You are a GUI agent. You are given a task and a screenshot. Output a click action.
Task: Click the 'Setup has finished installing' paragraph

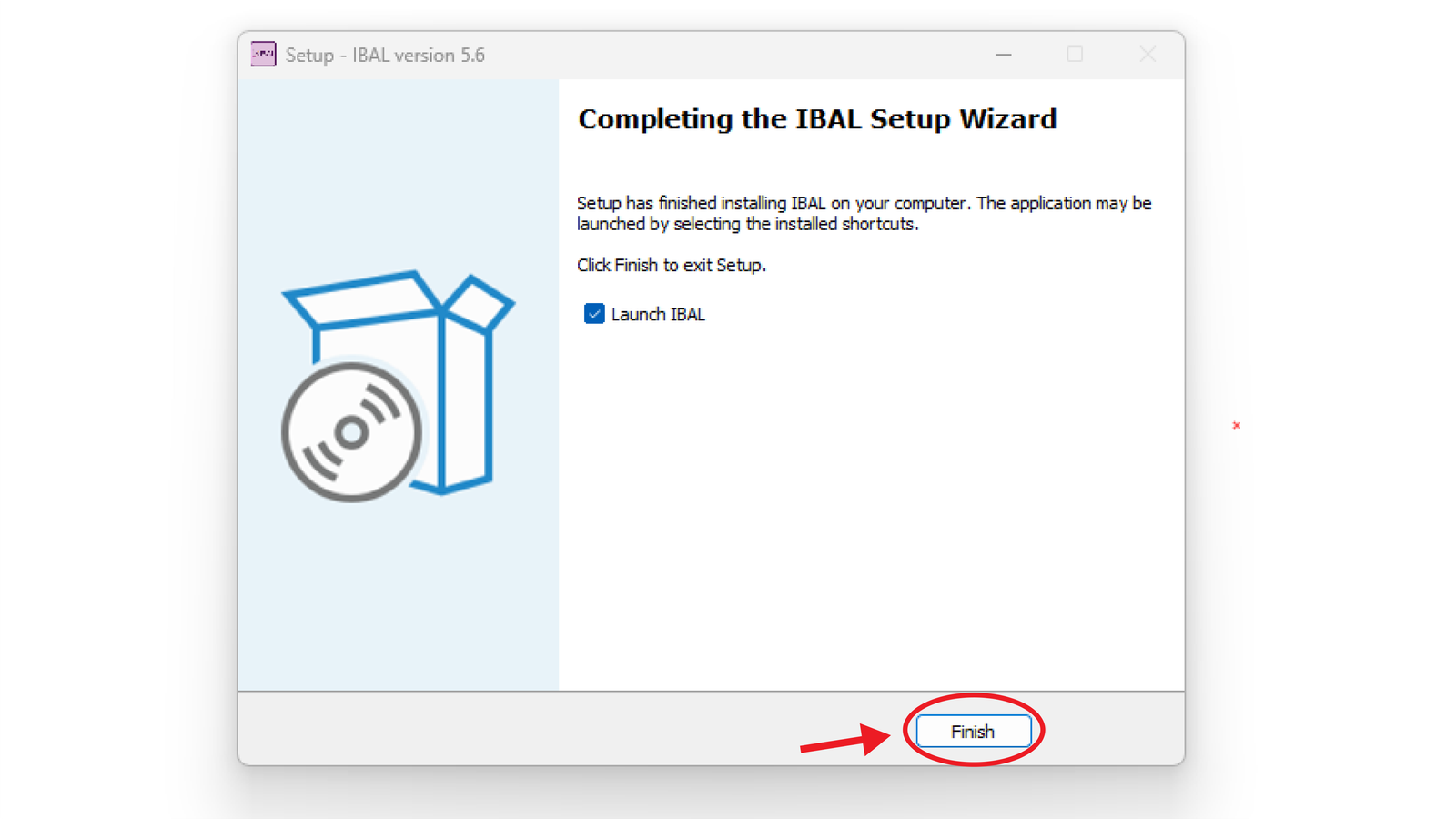click(x=863, y=213)
